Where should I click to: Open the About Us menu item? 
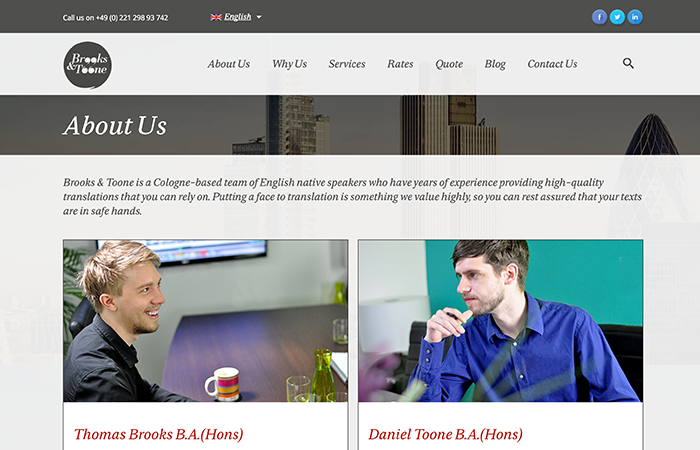[229, 64]
